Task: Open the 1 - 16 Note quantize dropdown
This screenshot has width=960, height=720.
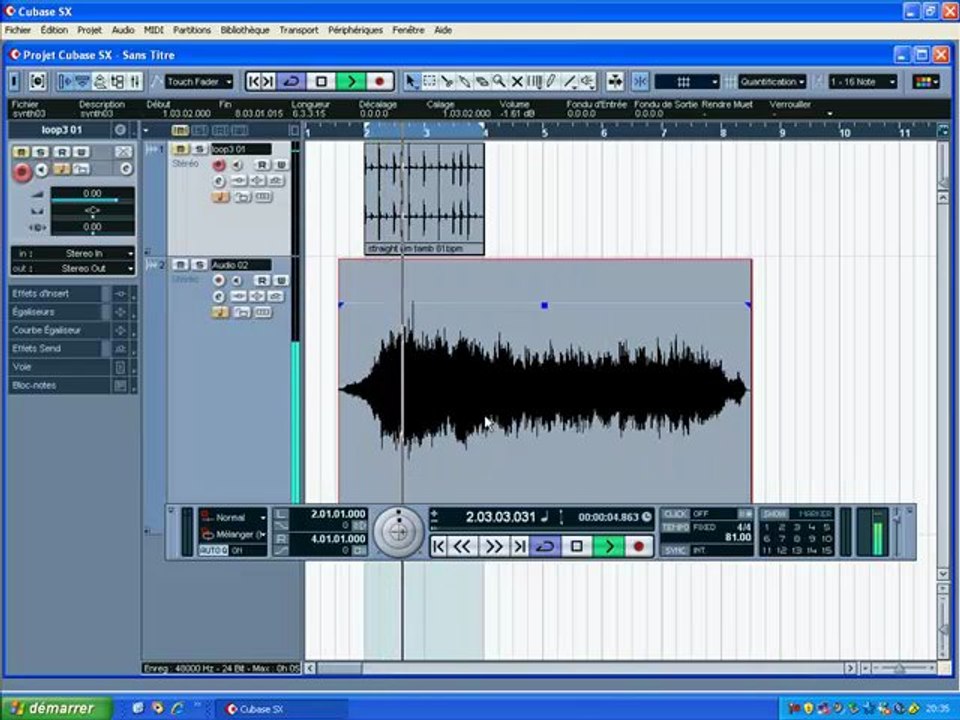Action: click(x=863, y=81)
